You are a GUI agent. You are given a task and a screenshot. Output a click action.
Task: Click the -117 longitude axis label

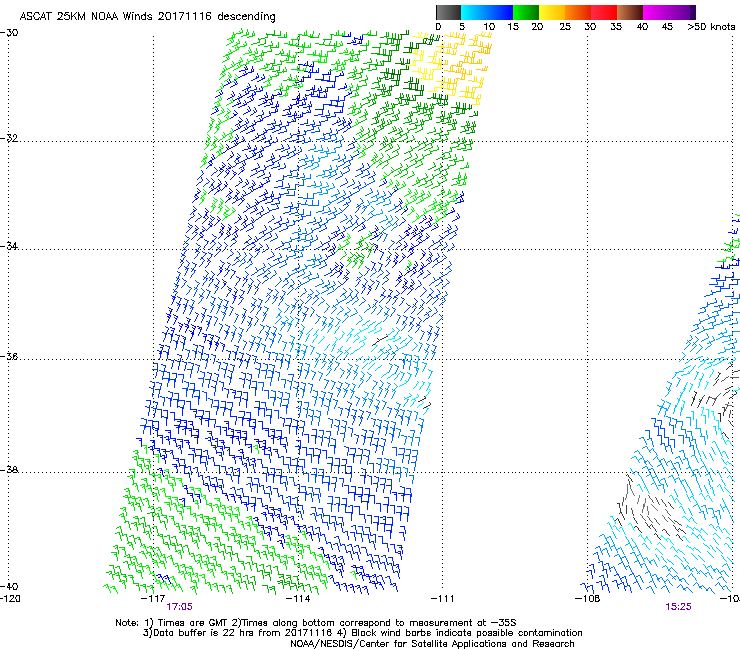(153, 599)
